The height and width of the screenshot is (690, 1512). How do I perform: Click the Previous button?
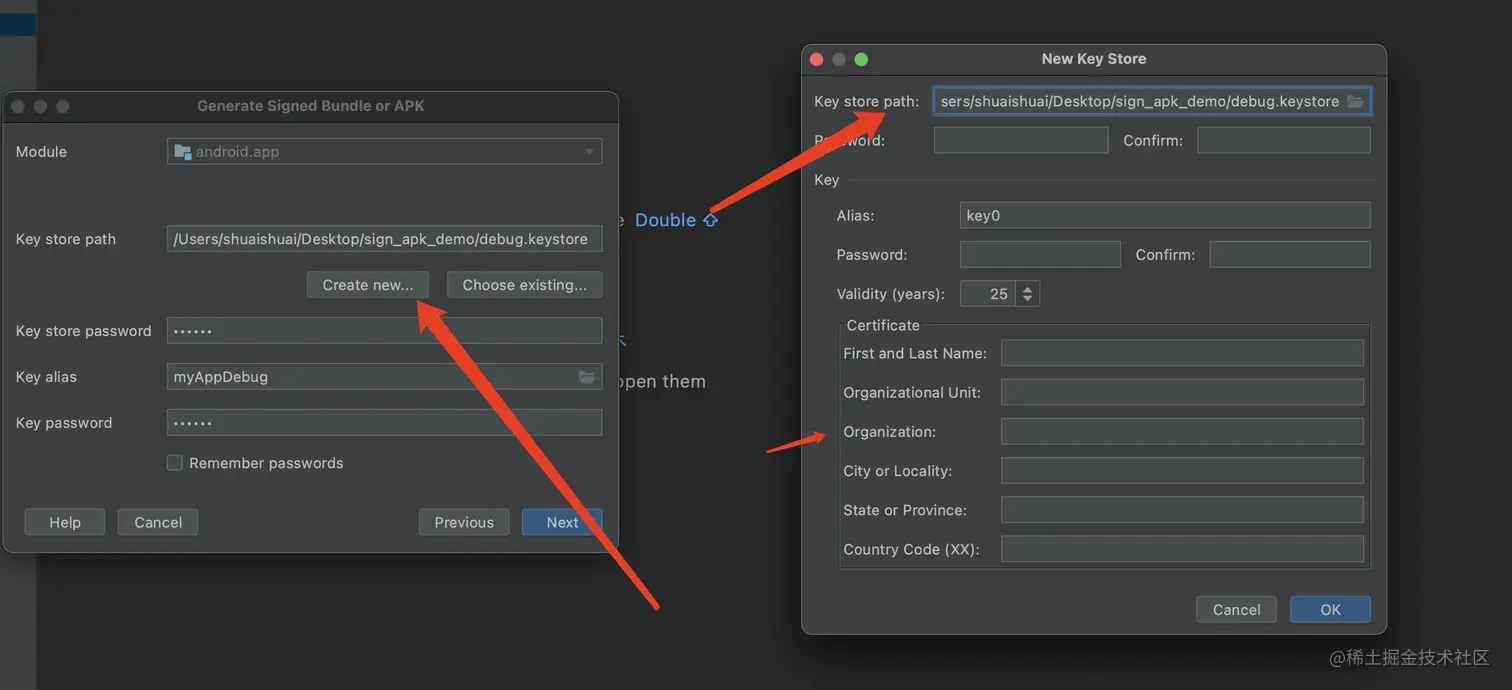click(464, 522)
